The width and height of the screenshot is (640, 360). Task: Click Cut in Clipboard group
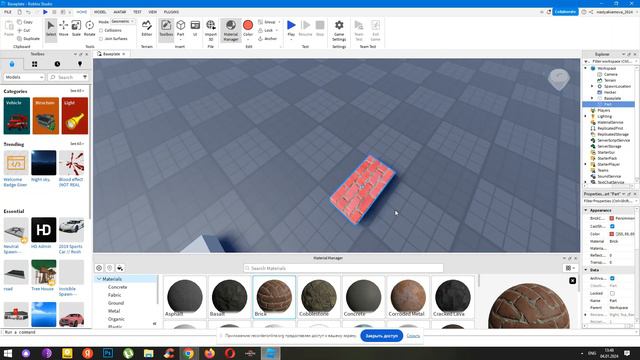(x=24, y=30)
